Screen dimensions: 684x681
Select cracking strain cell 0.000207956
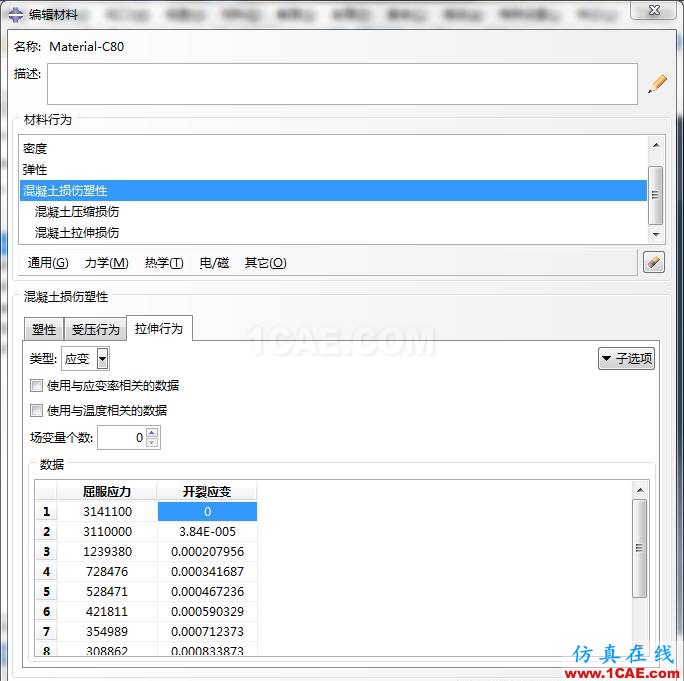207,551
